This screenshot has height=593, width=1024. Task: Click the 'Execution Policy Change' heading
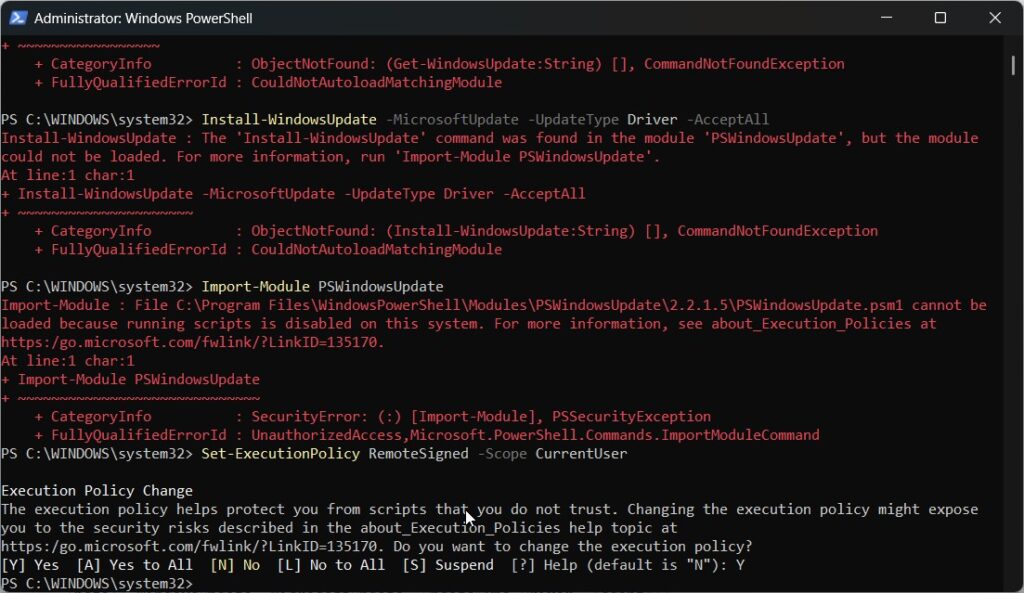tap(97, 490)
